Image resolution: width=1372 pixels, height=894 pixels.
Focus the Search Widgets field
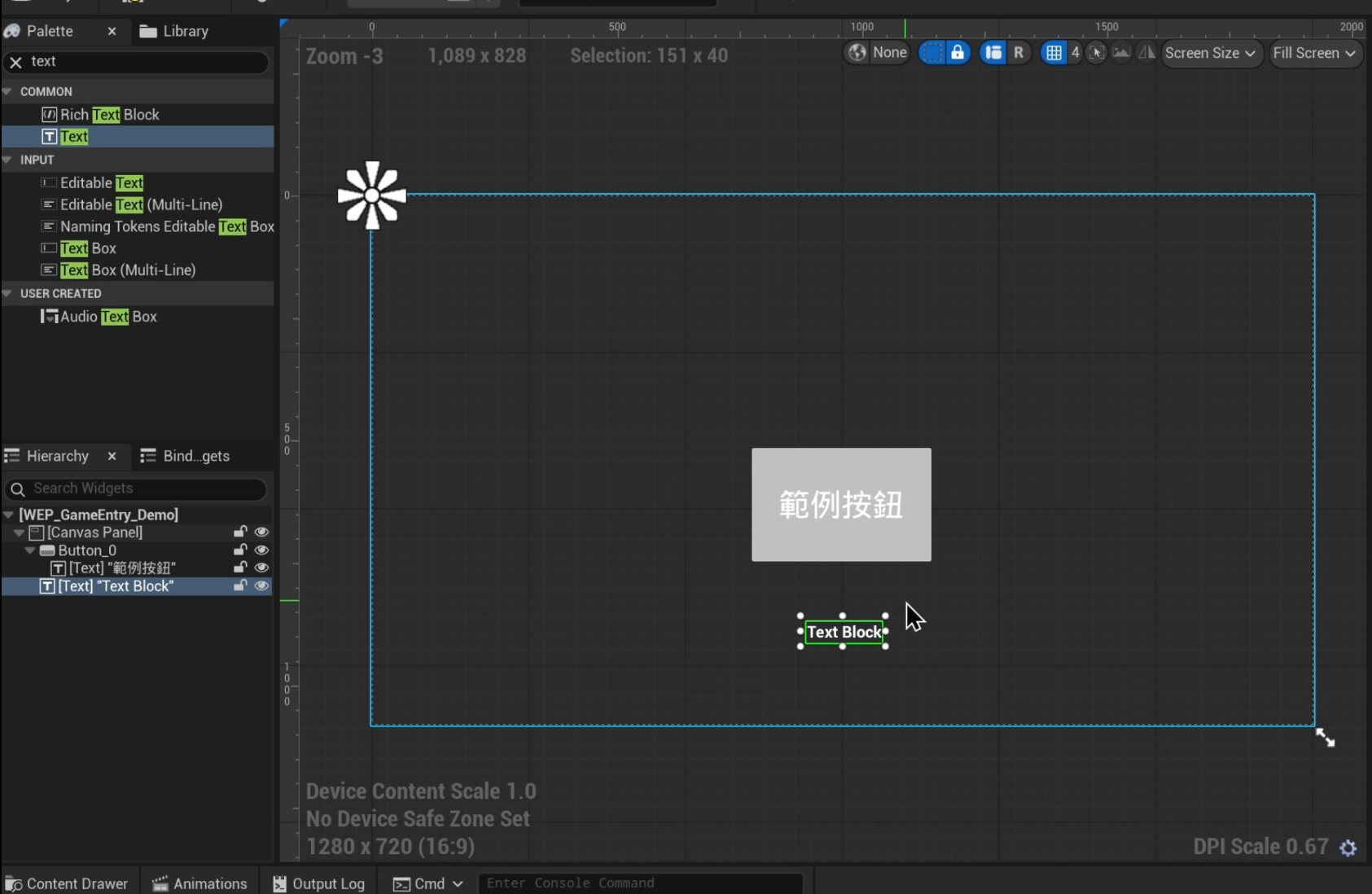(x=135, y=489)
